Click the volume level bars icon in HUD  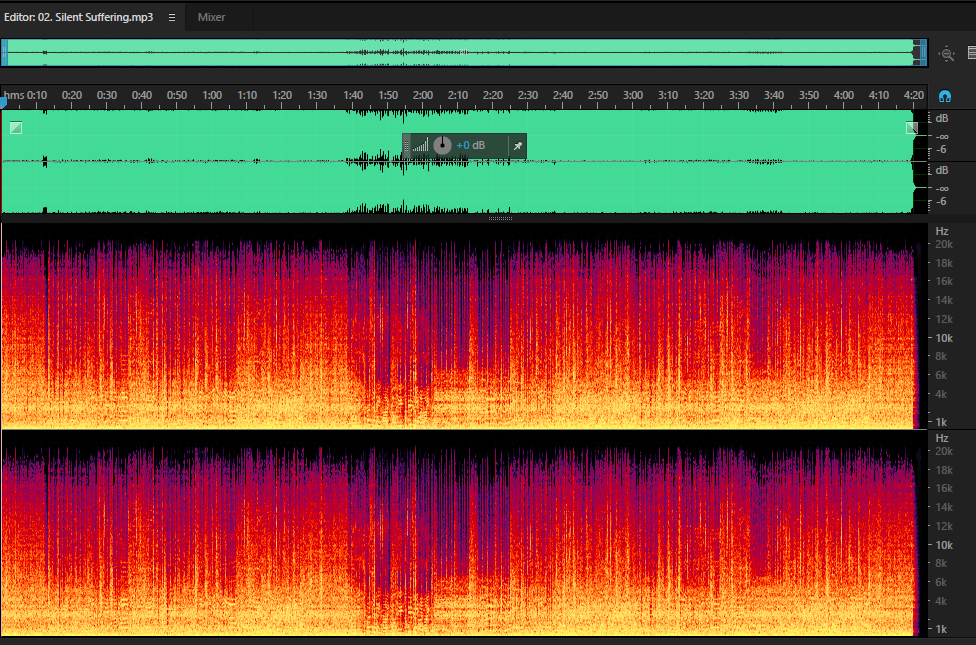coord(421,146)
